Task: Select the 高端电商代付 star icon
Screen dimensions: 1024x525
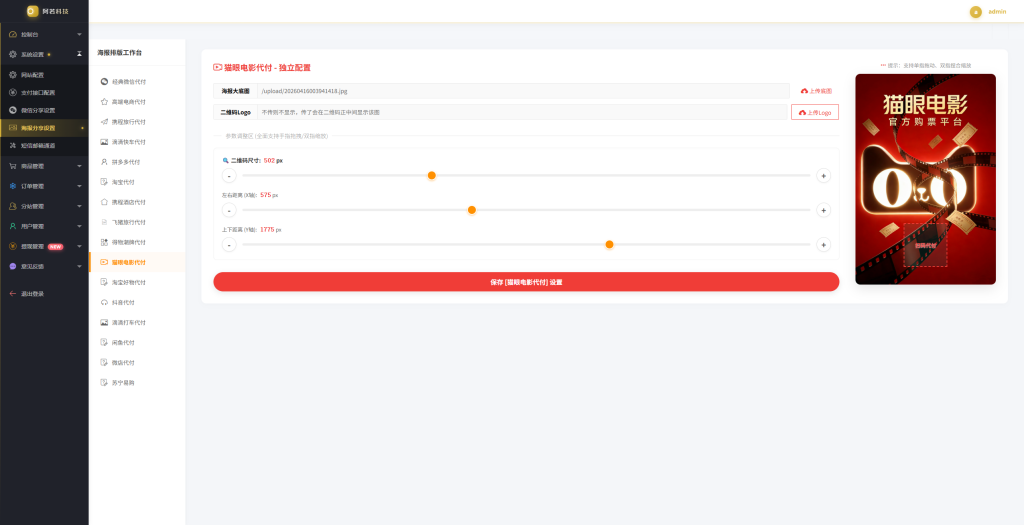Action: click(x=104, y=102)
